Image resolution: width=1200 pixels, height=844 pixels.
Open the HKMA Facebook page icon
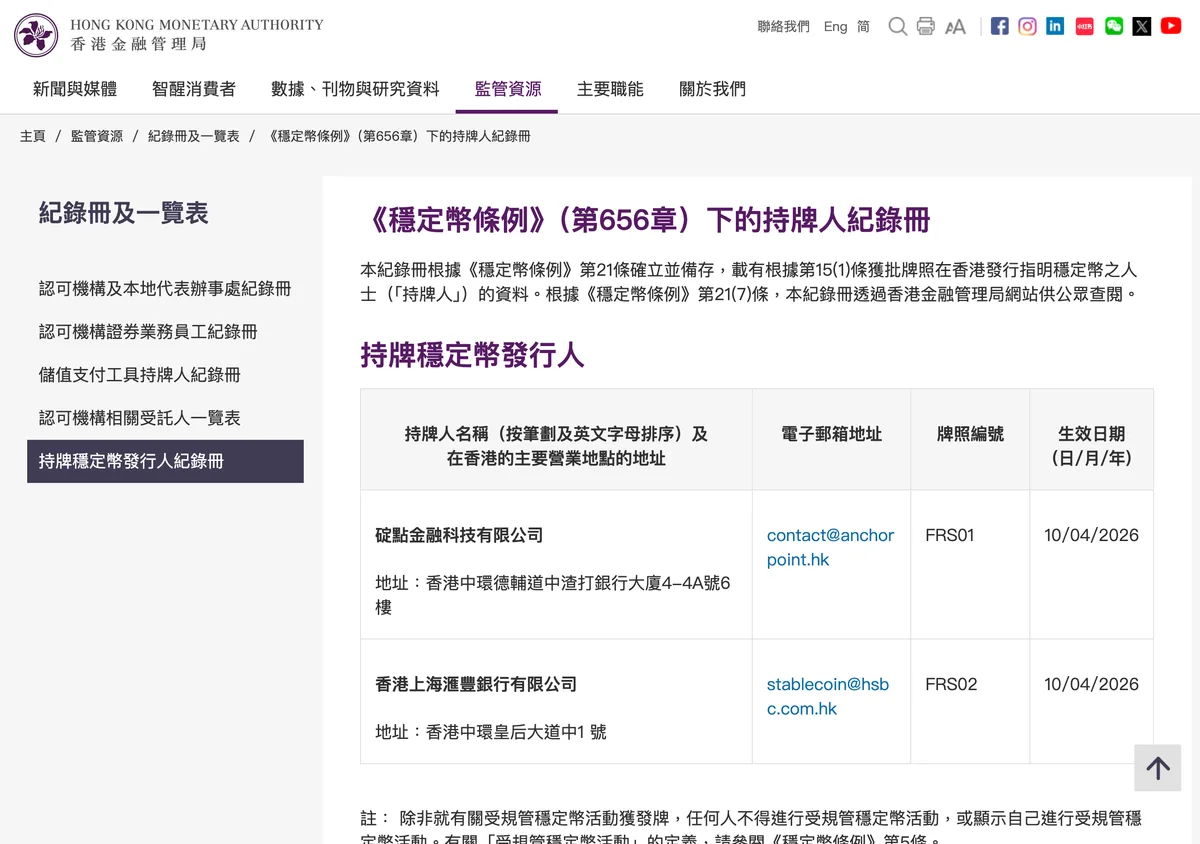point(999,27)
